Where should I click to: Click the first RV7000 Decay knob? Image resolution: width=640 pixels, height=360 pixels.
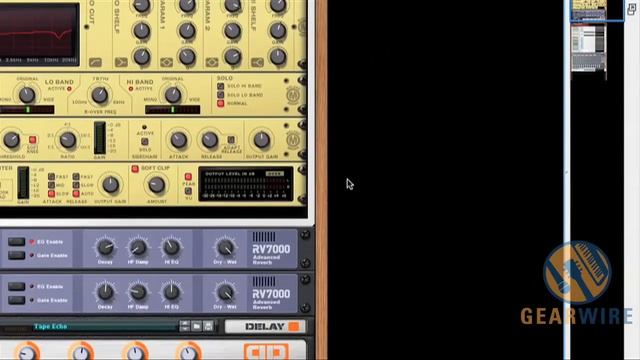click(x=105, y=247)
